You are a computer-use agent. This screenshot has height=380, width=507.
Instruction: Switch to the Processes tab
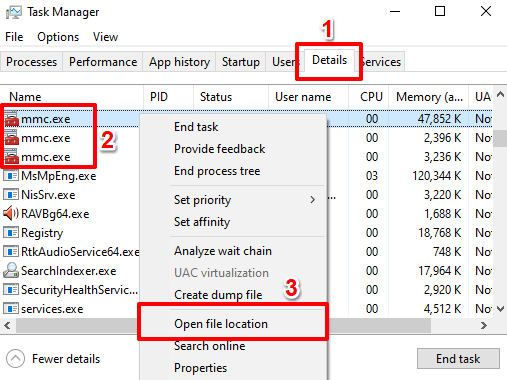tap(31, 62)
